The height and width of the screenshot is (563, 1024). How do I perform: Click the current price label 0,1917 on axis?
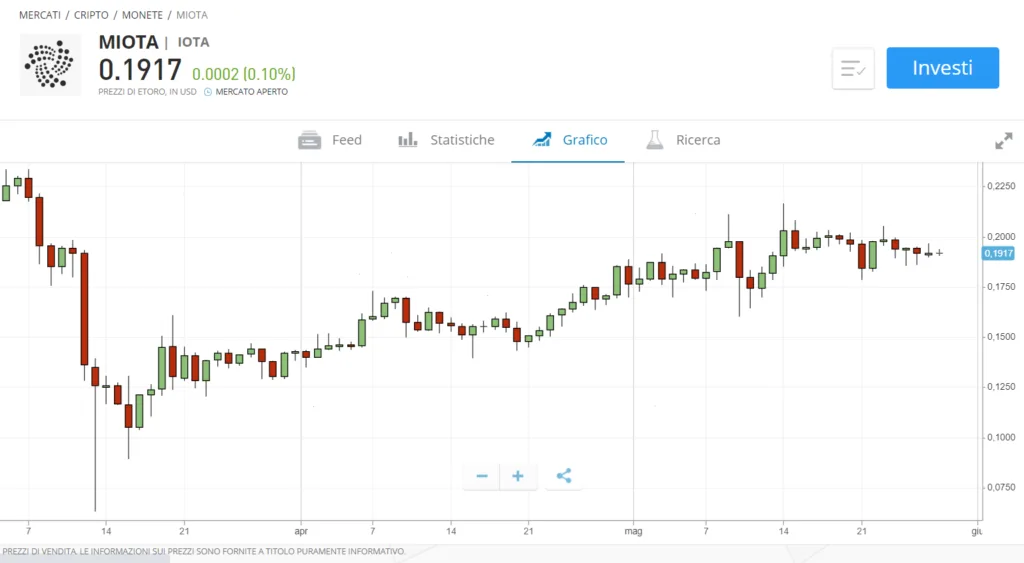(998, 253)
